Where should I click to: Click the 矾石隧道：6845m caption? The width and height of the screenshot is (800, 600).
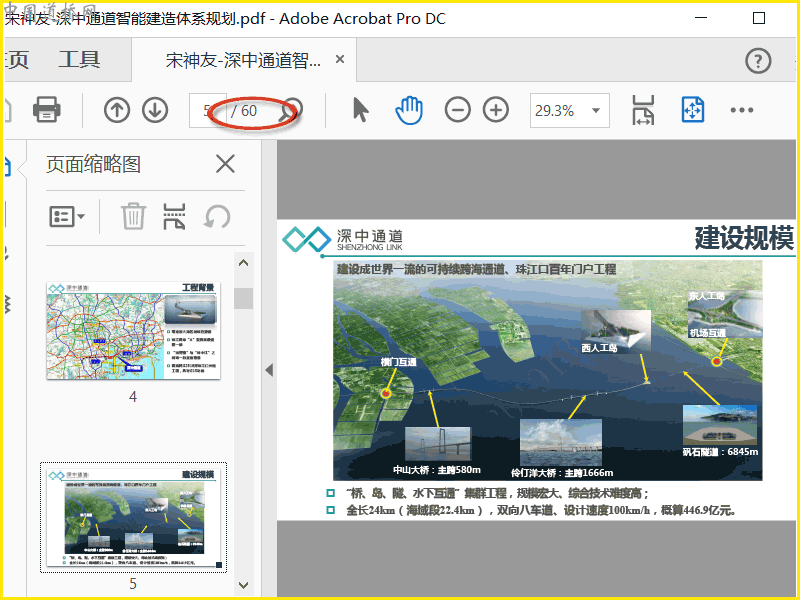point(720,452)
